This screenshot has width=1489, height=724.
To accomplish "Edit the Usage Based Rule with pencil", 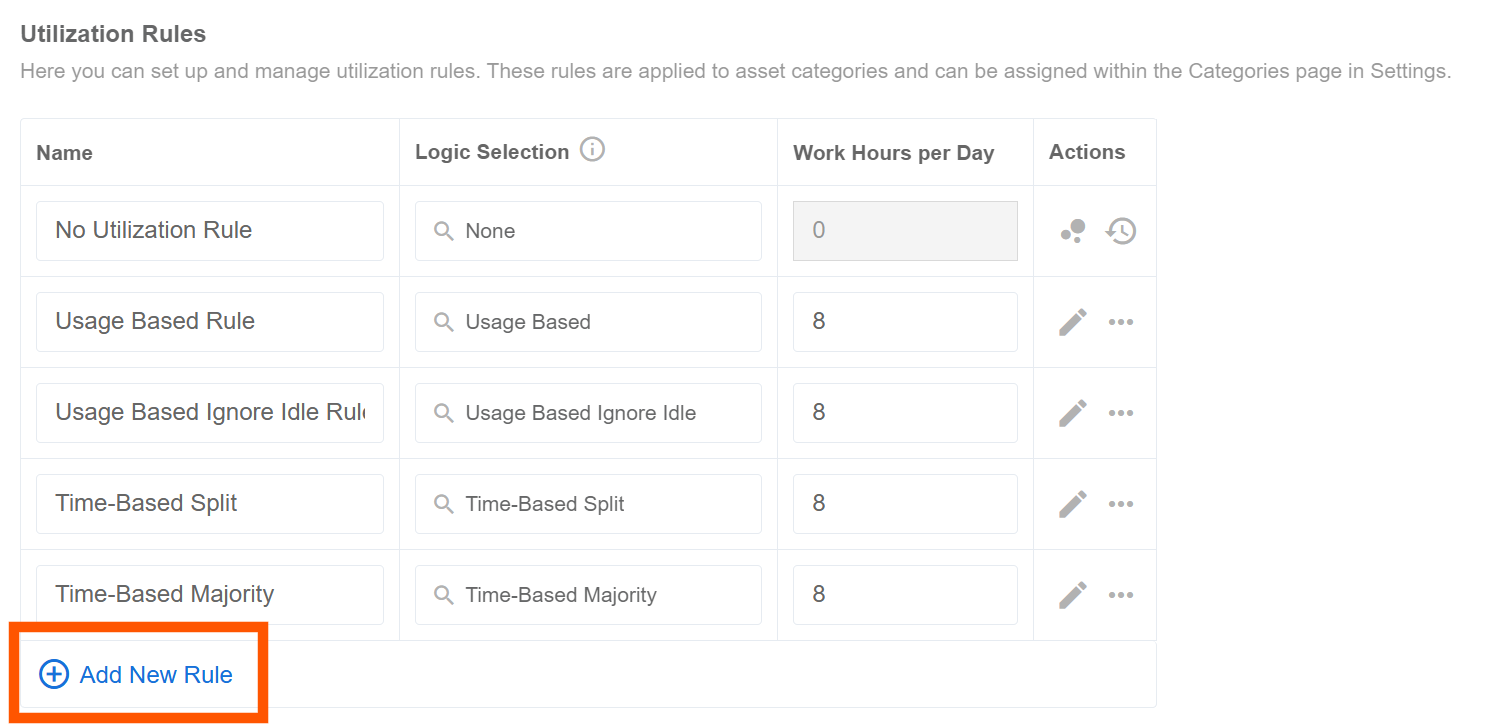I will pyautogui.click(x=1073, y=322).
